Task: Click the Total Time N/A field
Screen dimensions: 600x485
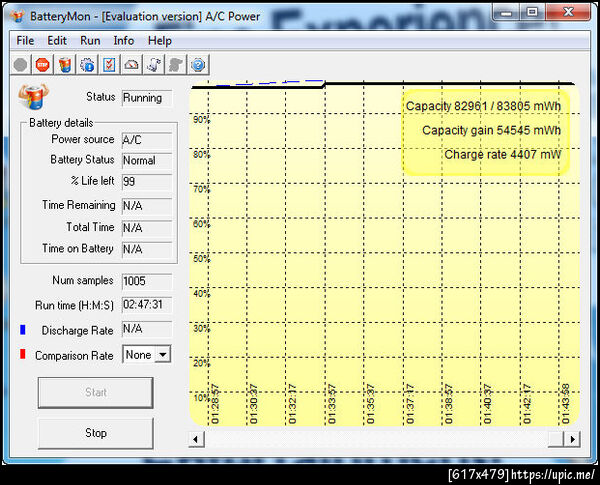Action: coord(147,228)
